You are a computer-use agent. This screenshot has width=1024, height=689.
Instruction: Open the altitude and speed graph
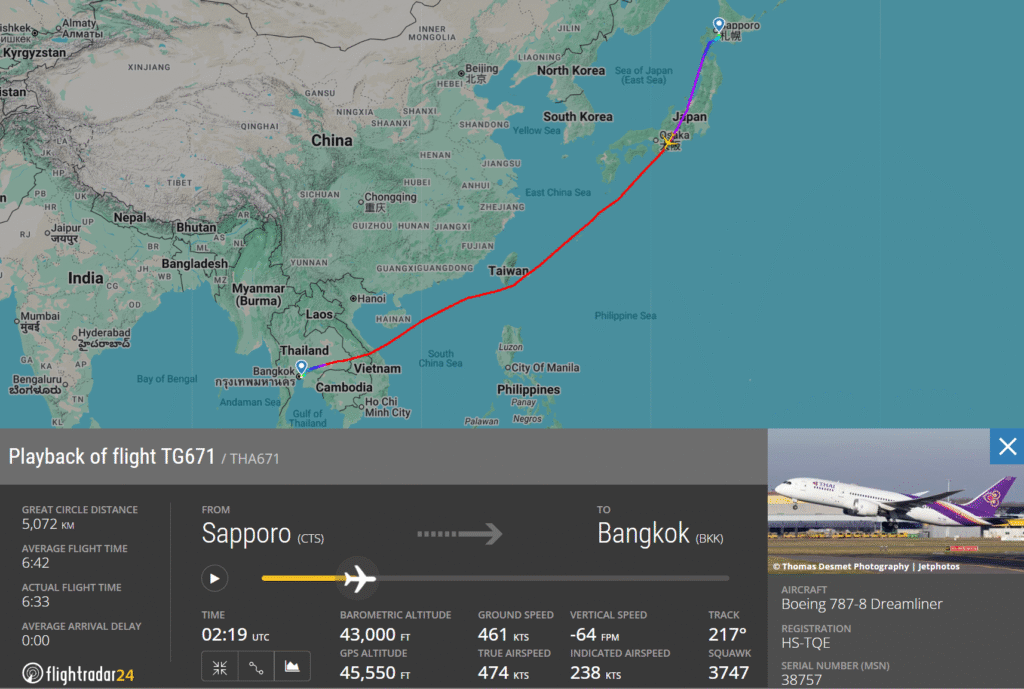coord(292,667)
